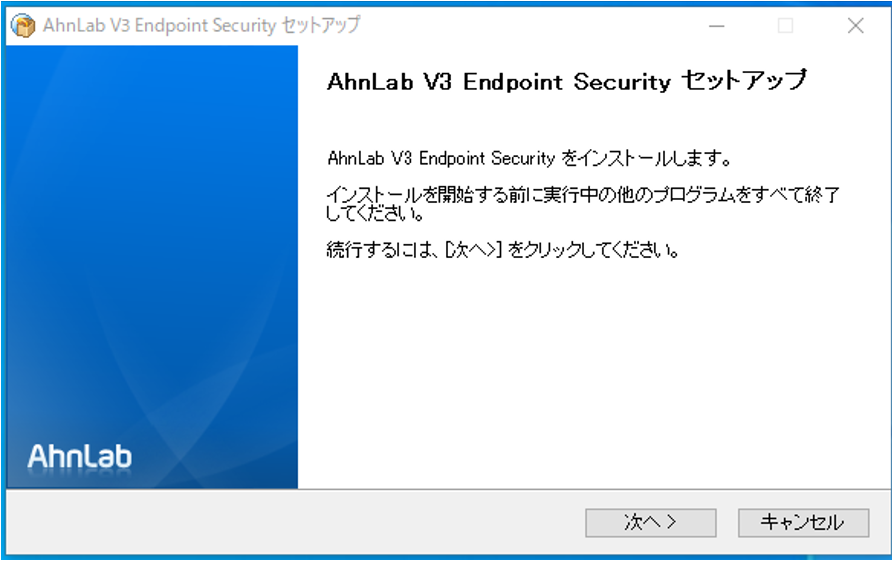Click してください。 on the wrapped paragraph line

point(376,214)
